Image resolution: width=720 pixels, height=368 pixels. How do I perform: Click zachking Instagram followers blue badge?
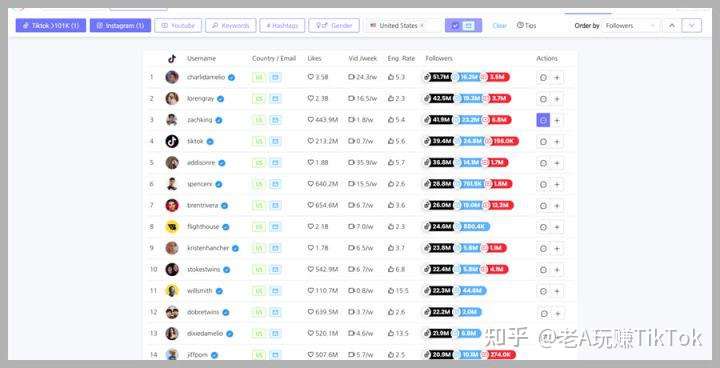468,120
